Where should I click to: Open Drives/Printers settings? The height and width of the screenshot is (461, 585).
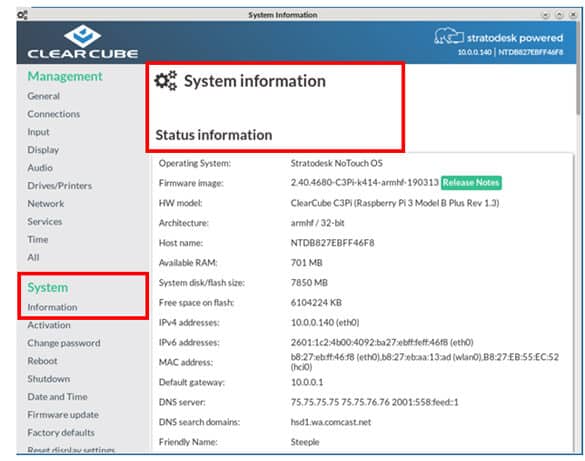coord(59,185)
